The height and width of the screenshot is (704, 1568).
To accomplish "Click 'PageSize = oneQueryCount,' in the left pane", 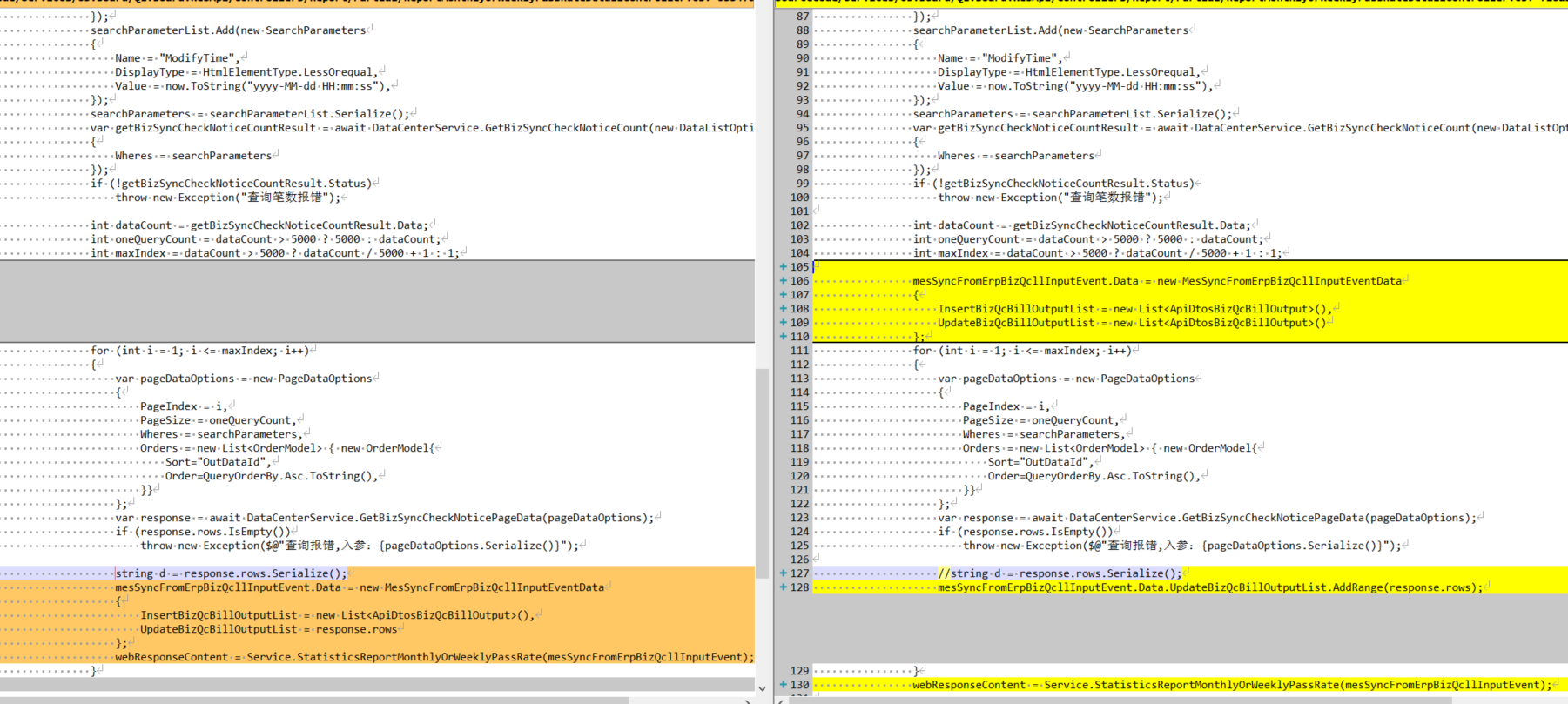I will [x=218, y=420].
